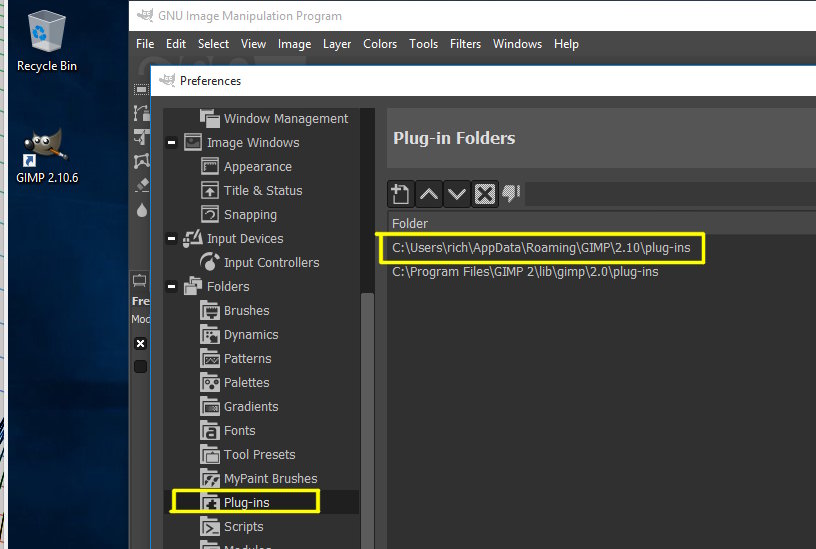Collapse the Folders tree group

171,286
